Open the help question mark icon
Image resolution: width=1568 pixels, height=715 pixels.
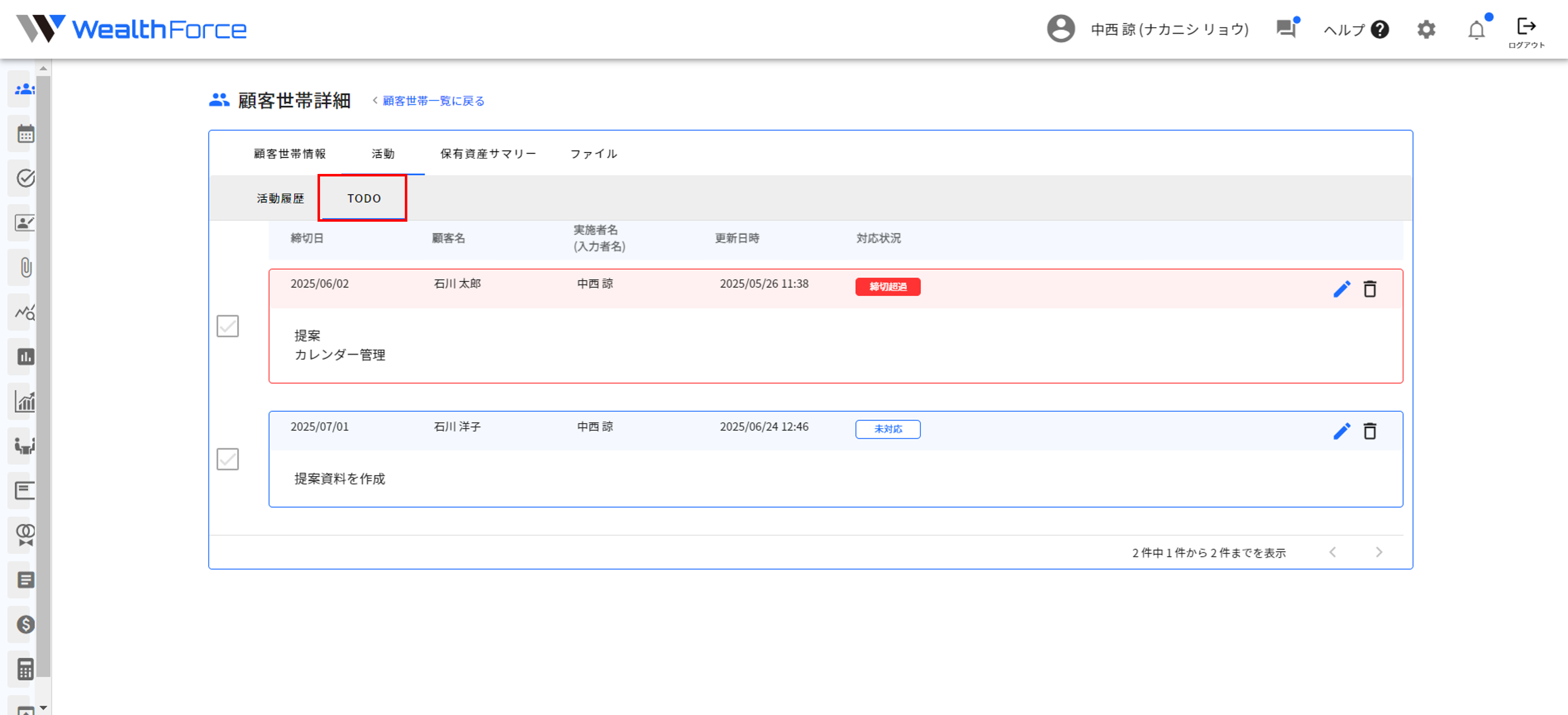coord(1379,29)
